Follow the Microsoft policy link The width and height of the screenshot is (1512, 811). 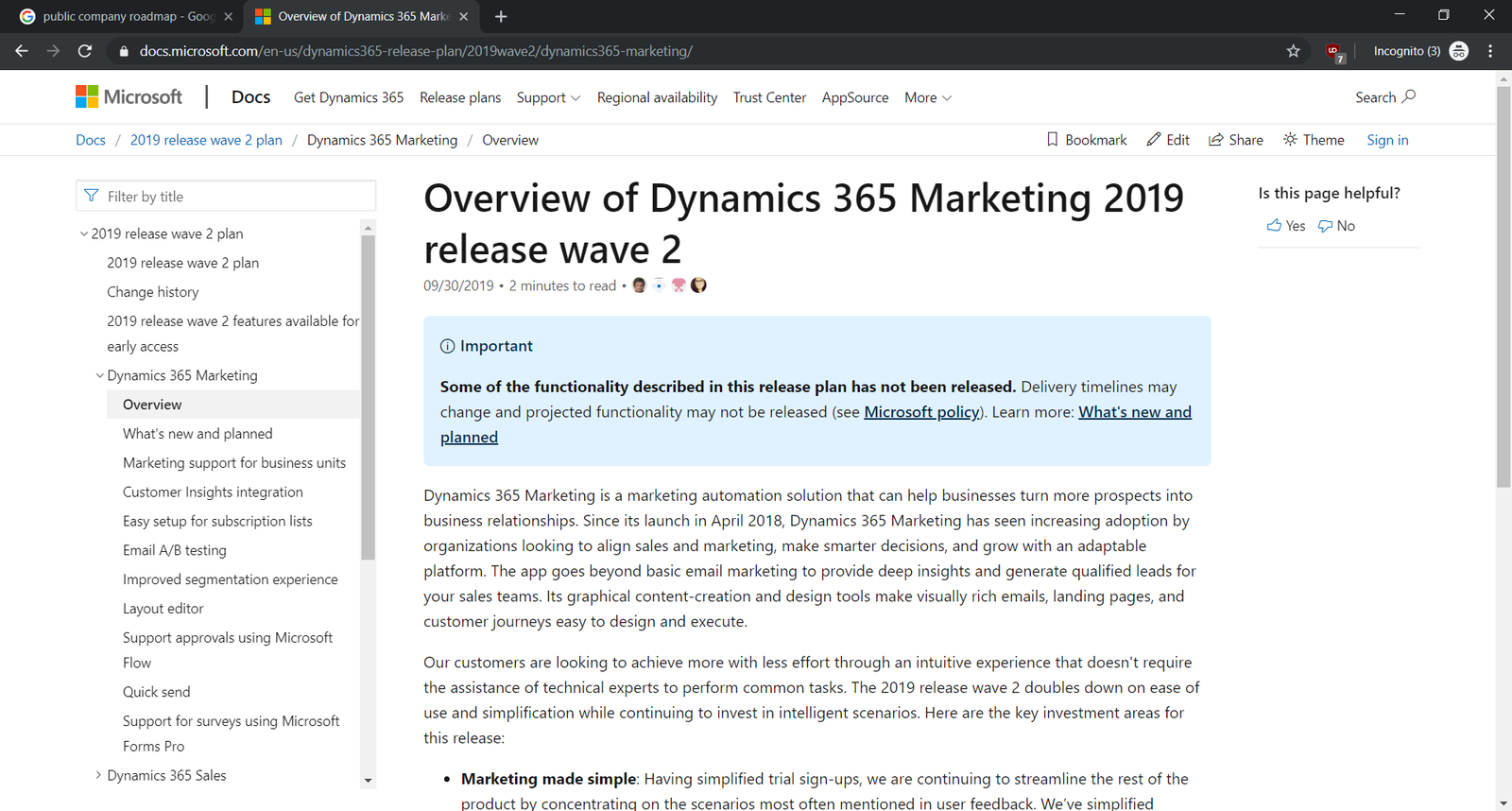pyautogui.click(x=921, y=412)
